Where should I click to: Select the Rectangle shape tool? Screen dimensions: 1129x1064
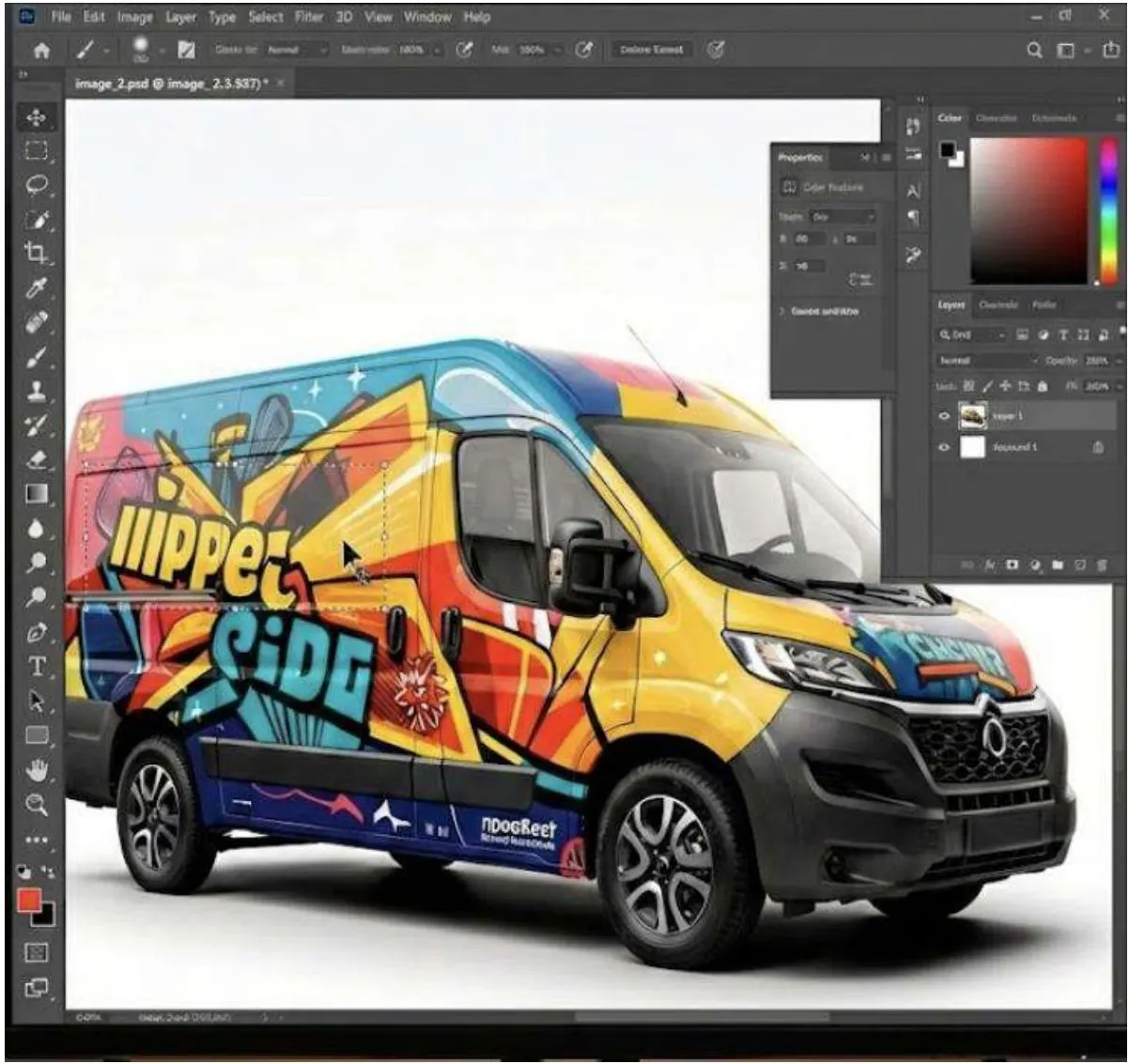(x=37, y=735)
